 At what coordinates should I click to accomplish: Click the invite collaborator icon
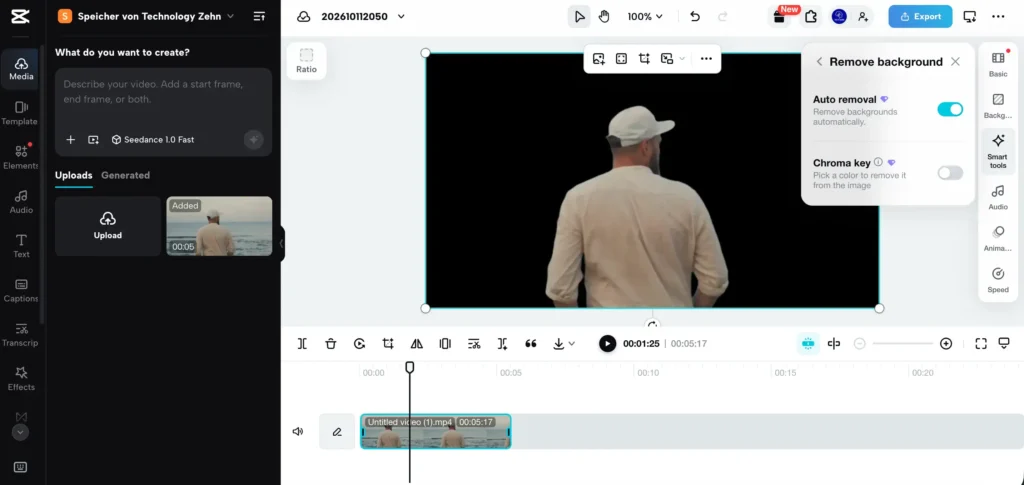click(x=863, y=17)
